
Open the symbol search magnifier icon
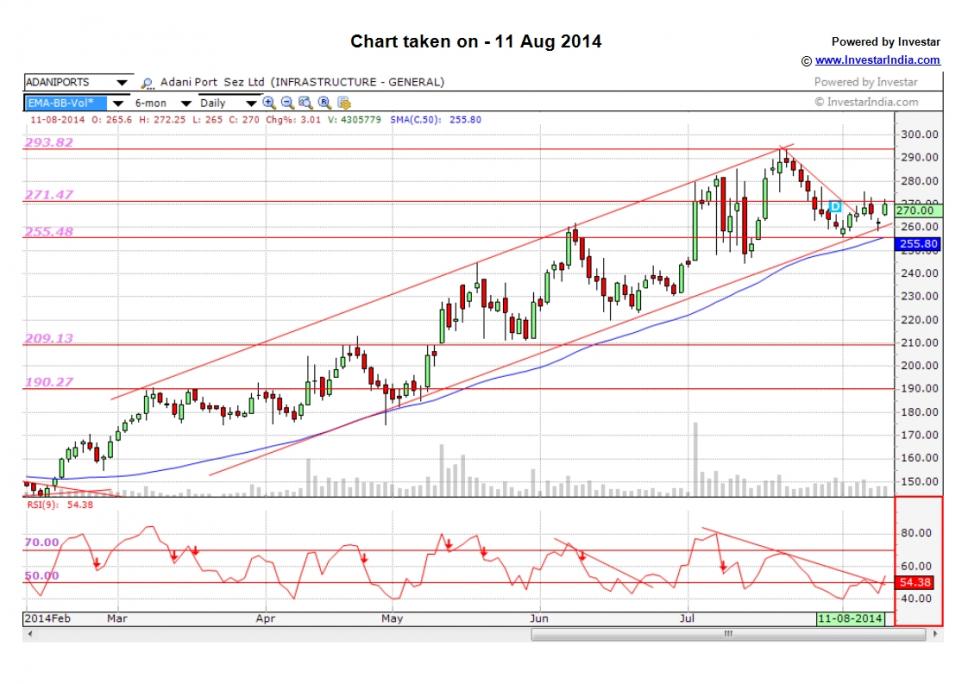pyautogui.click(x=147, y=83)
